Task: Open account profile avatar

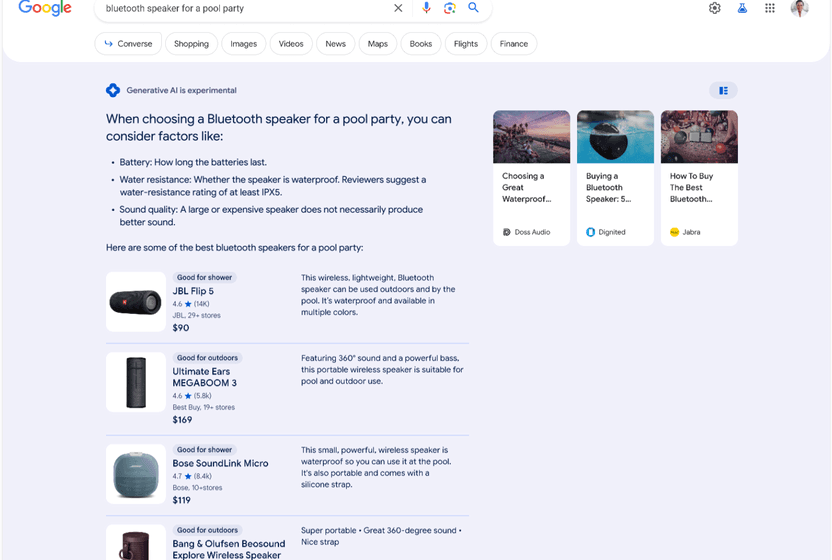Action: pos(799,7)
